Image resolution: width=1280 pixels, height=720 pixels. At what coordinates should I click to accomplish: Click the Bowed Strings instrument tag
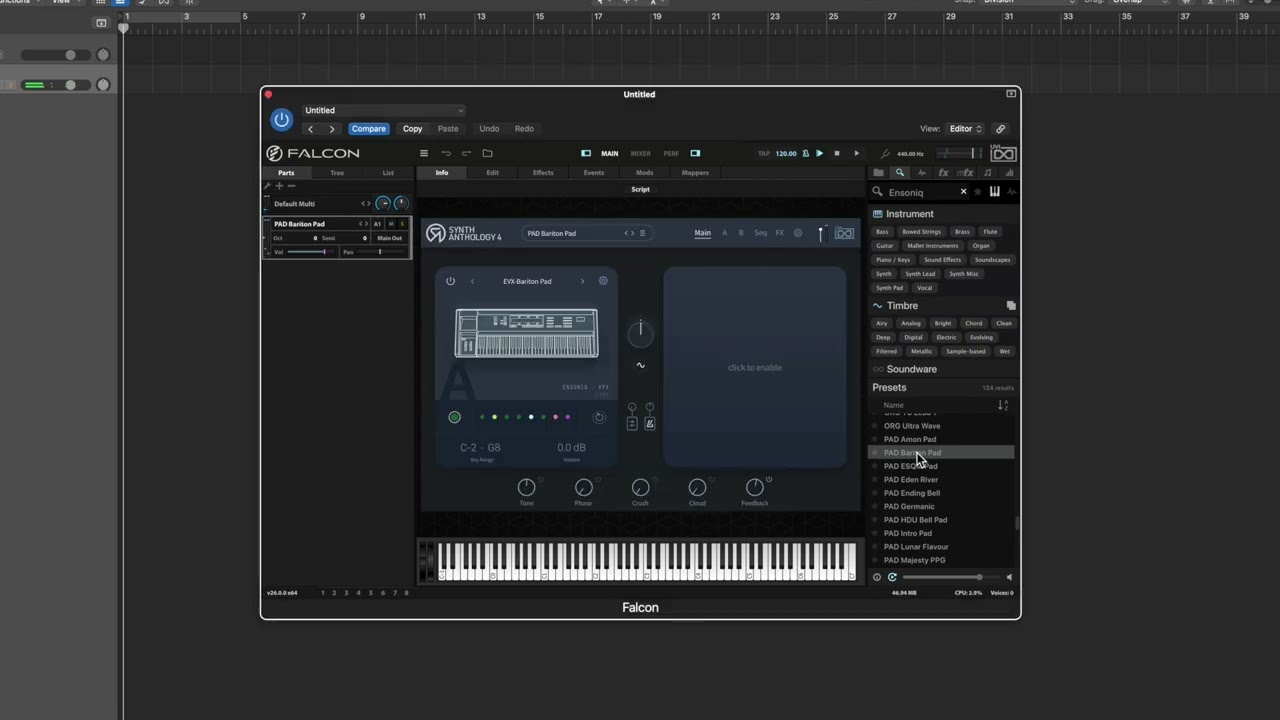tap(921, 232)
